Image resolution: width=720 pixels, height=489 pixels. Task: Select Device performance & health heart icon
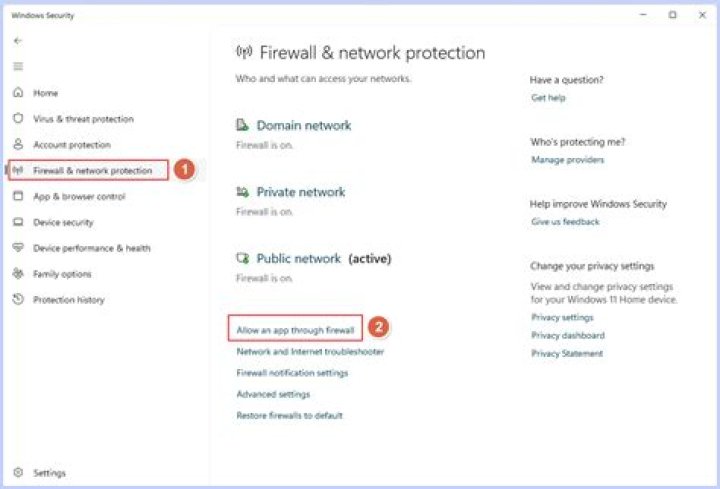[x=18, y=248]
